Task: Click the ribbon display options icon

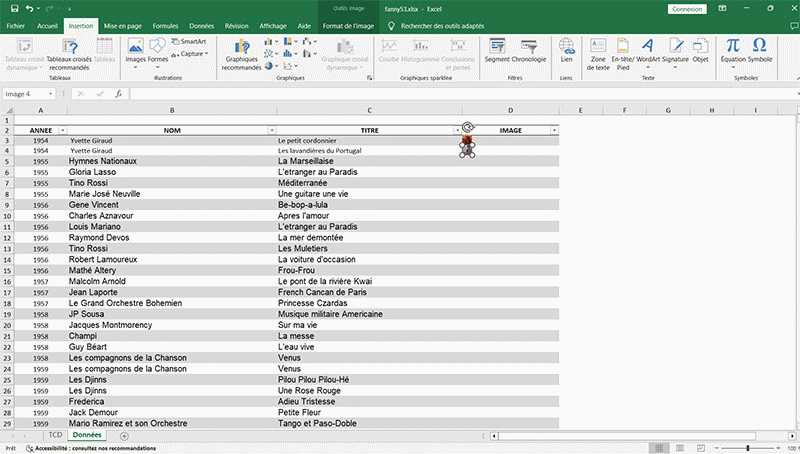Action: (722, 9)
